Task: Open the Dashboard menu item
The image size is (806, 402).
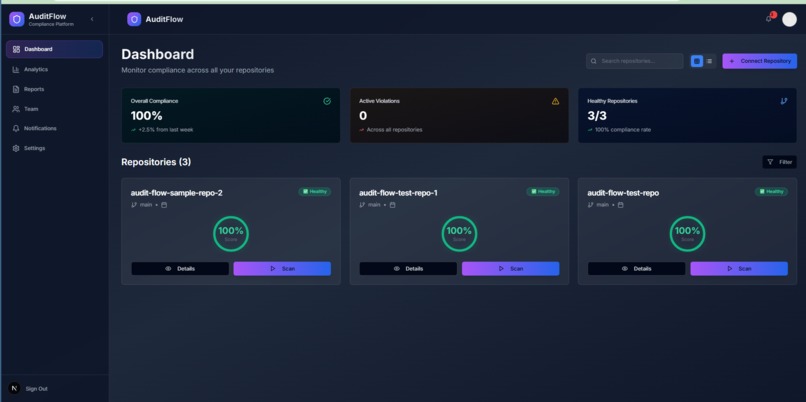Action: [x=54, y=49]
